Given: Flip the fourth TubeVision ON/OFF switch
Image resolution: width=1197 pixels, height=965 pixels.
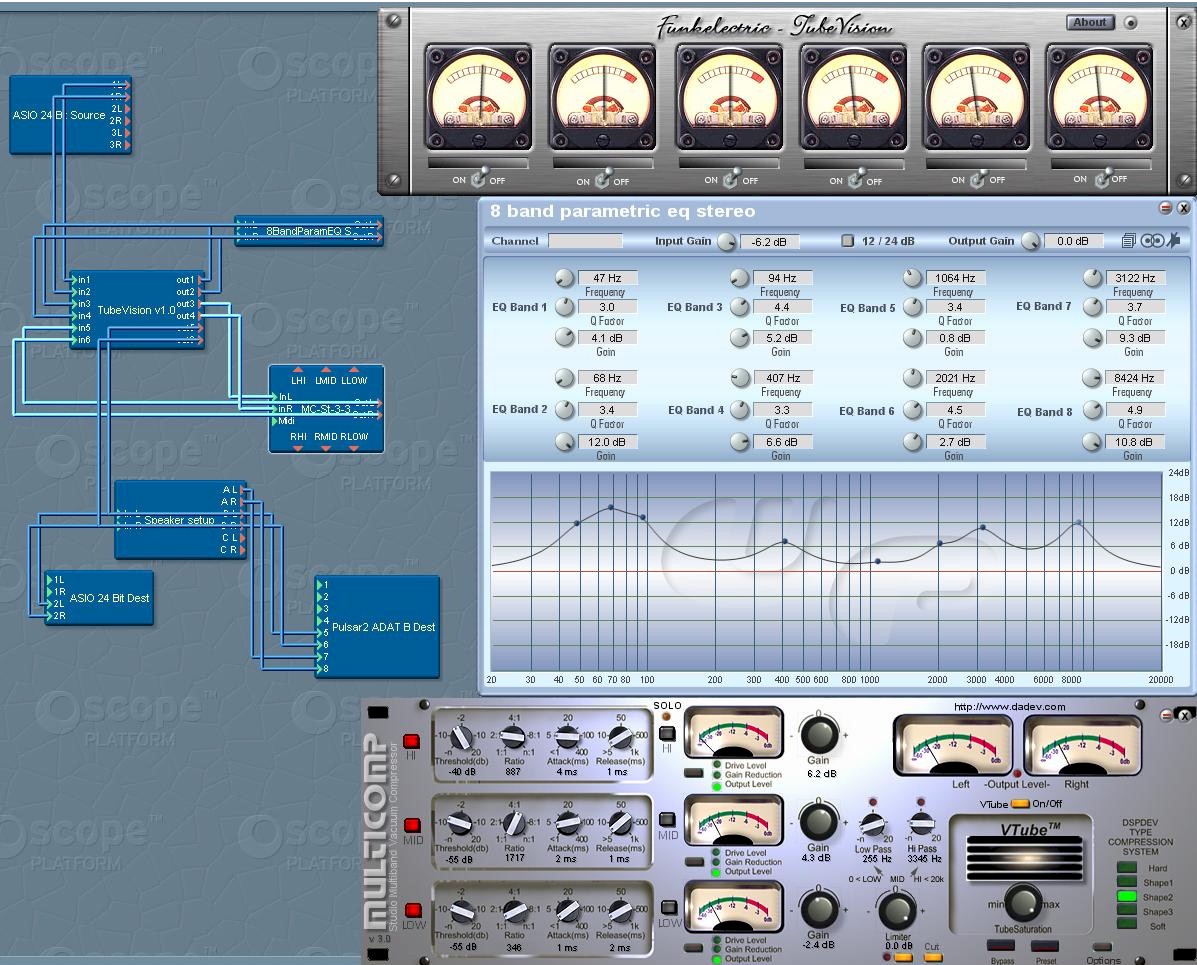Looking at the screenshot, I should point(855,180).
